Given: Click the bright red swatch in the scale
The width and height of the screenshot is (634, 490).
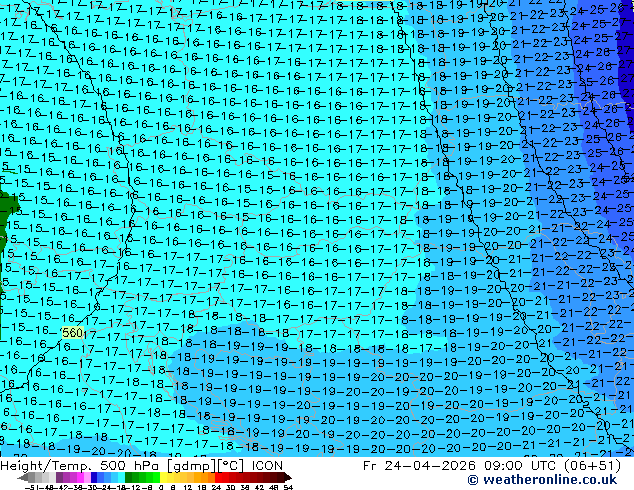Looking at the screenshot, I should coord(218,478).
